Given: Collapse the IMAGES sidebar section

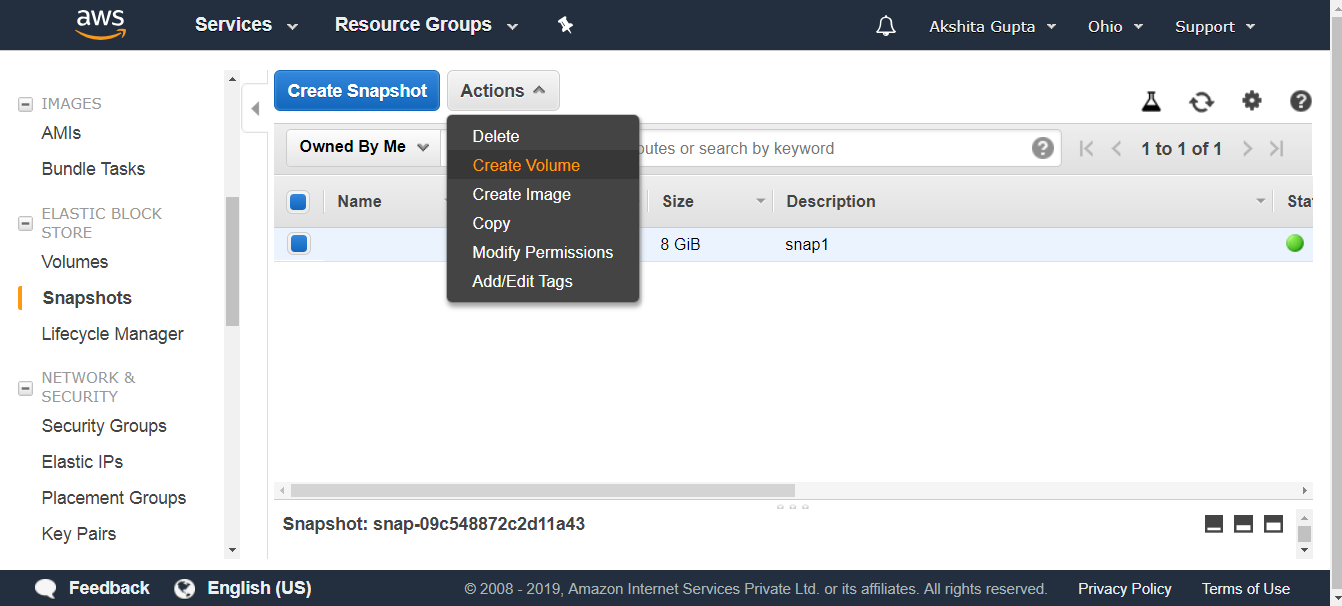Looking at the screenshot, I should [26, 104].
